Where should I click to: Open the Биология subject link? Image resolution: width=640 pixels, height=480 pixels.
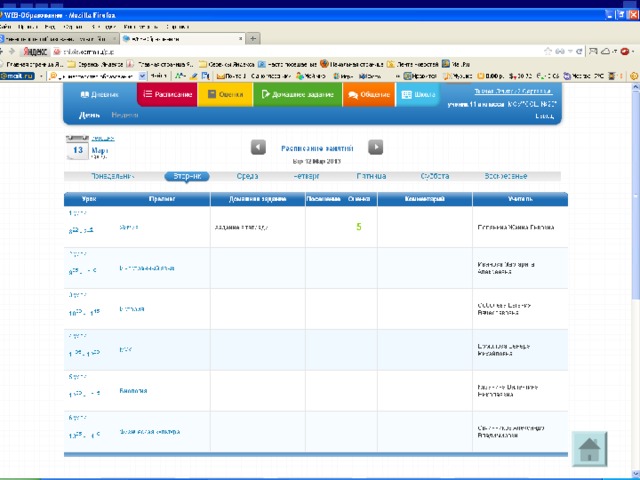coord(134,390)
